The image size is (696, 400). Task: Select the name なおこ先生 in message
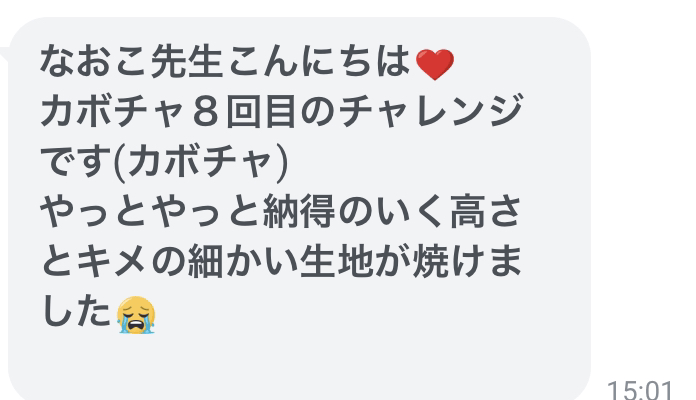pyautogui.click(x=131, y=62)
